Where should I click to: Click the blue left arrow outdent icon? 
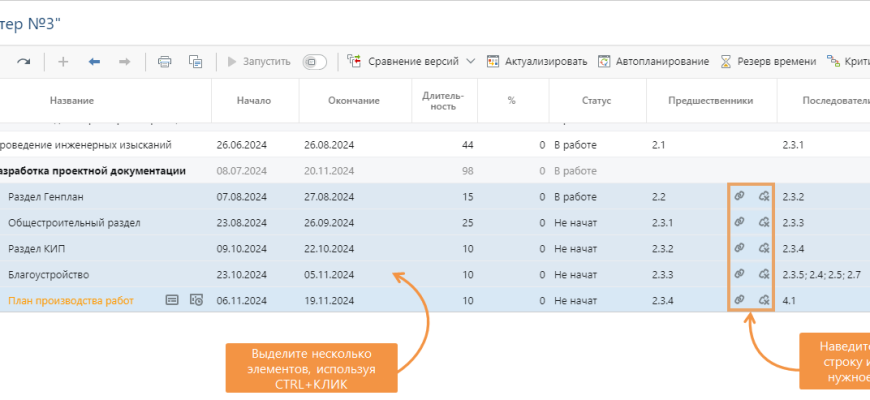[x=94, y=62]
